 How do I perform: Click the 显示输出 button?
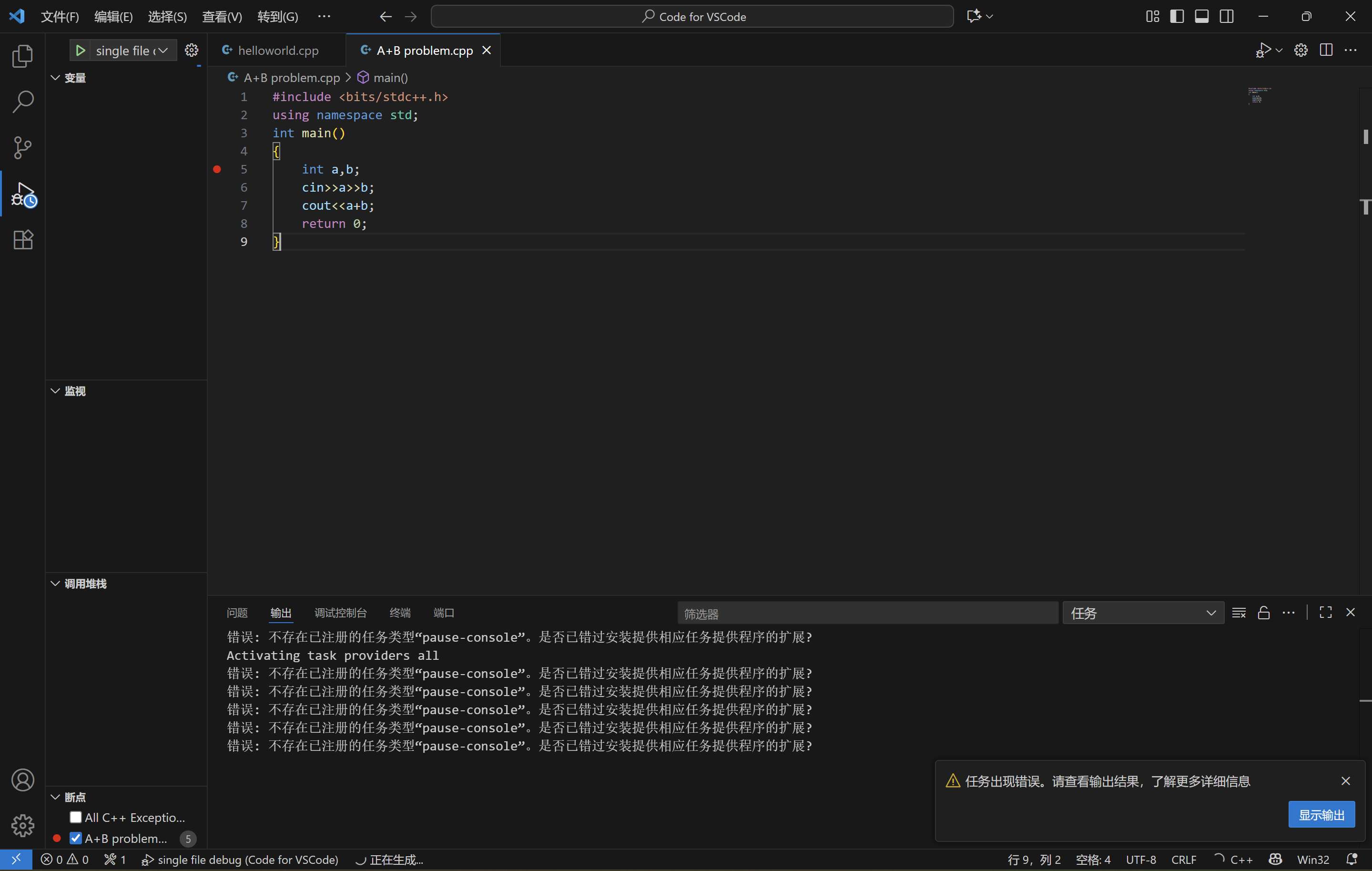click(1321, 815)
